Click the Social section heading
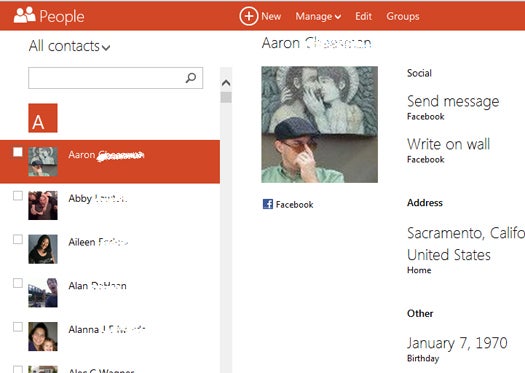The image size is (525, 373). click(419, 73)
